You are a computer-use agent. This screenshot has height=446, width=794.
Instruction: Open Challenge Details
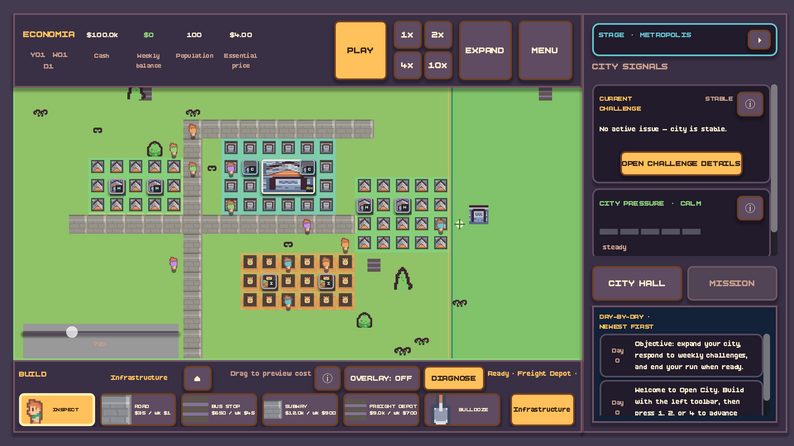tap(681, 164)
